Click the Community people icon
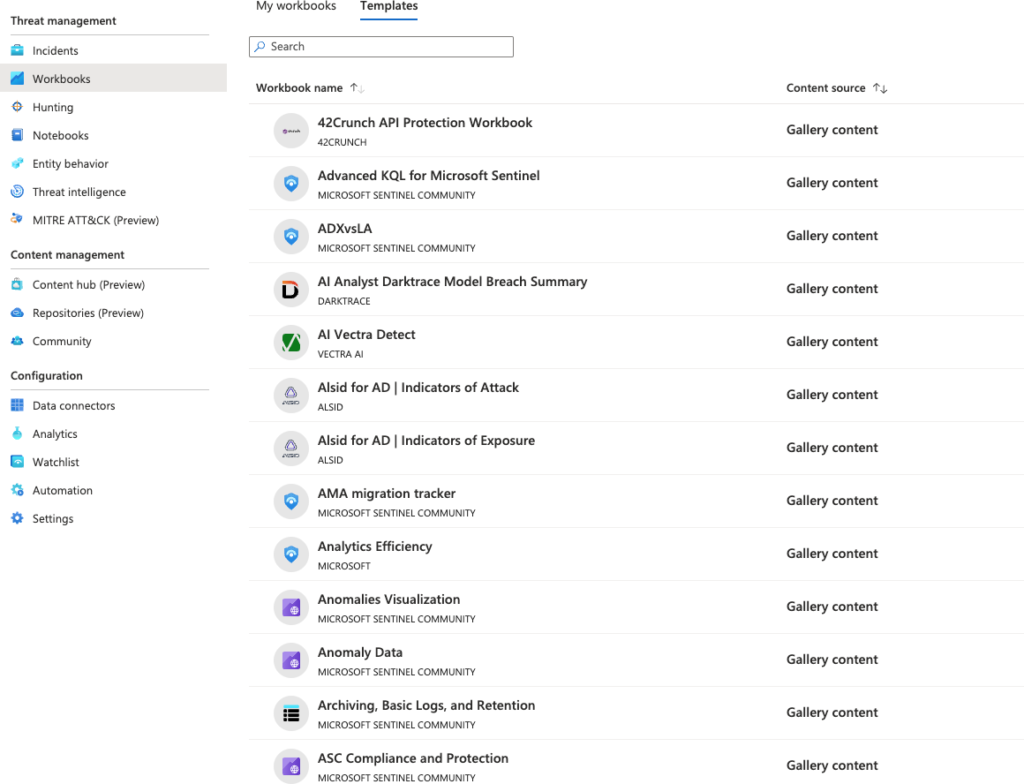Screen dimensions: 1024x784 click(x=18, y=340)
